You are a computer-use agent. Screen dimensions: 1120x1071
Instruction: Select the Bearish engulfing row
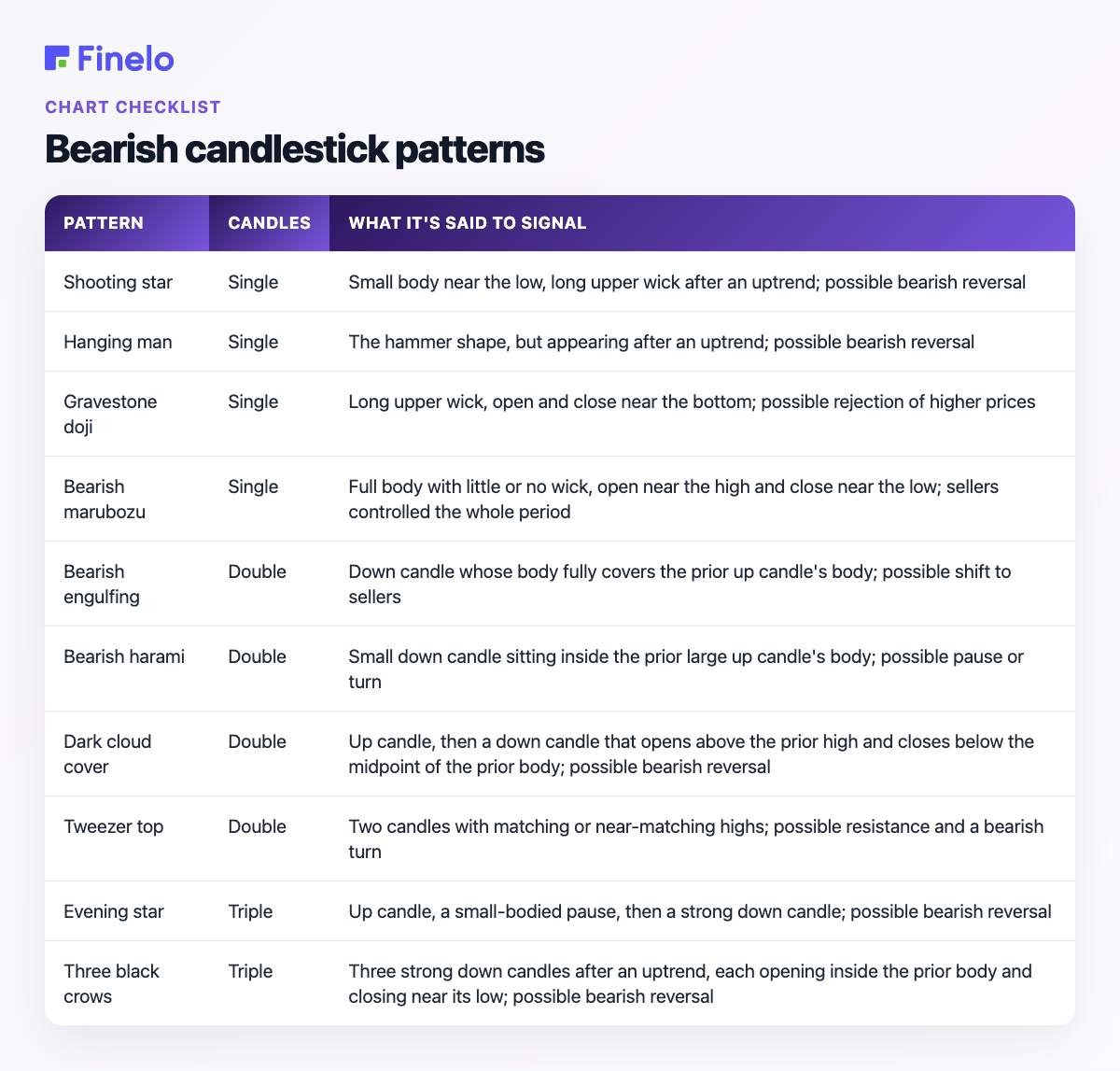coord(560,584)
